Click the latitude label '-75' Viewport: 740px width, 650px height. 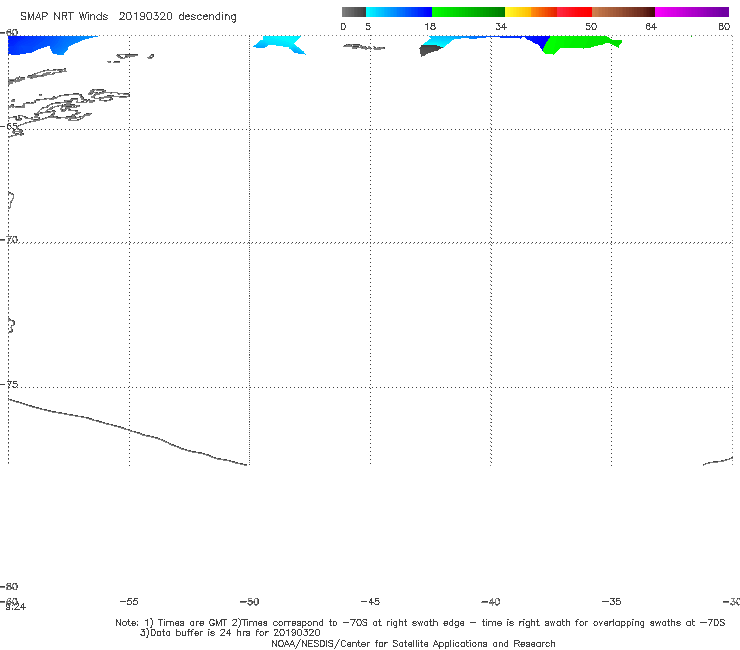pyautogui.click(x=9, y=384)
